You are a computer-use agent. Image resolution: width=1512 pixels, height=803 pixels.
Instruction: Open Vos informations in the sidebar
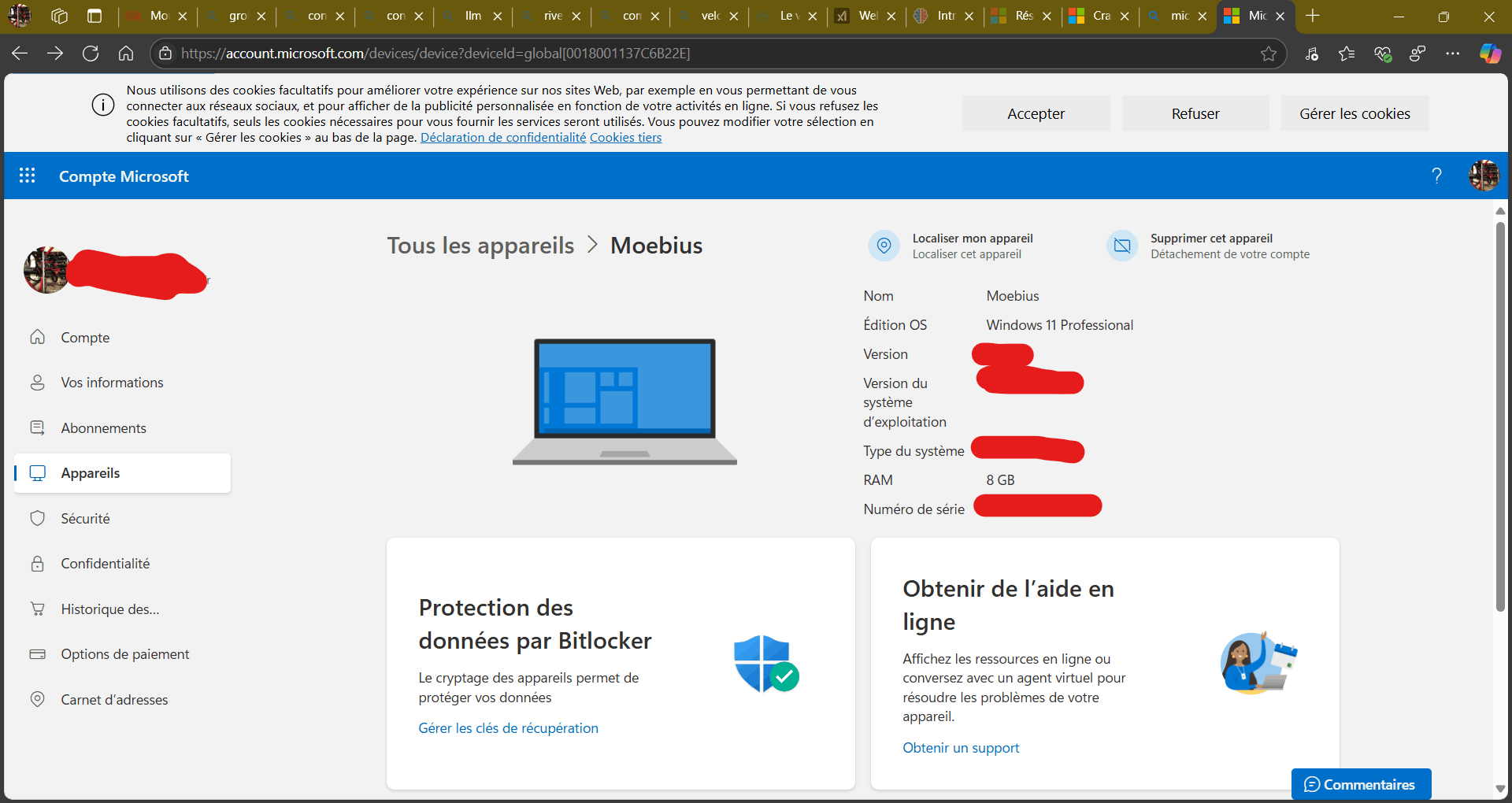click(x=122, y=383)
